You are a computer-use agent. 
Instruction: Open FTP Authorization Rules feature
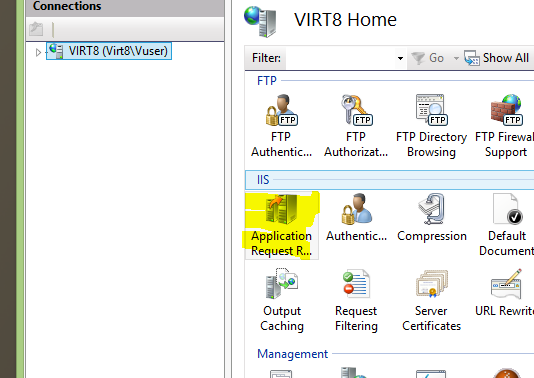point(356,126)
